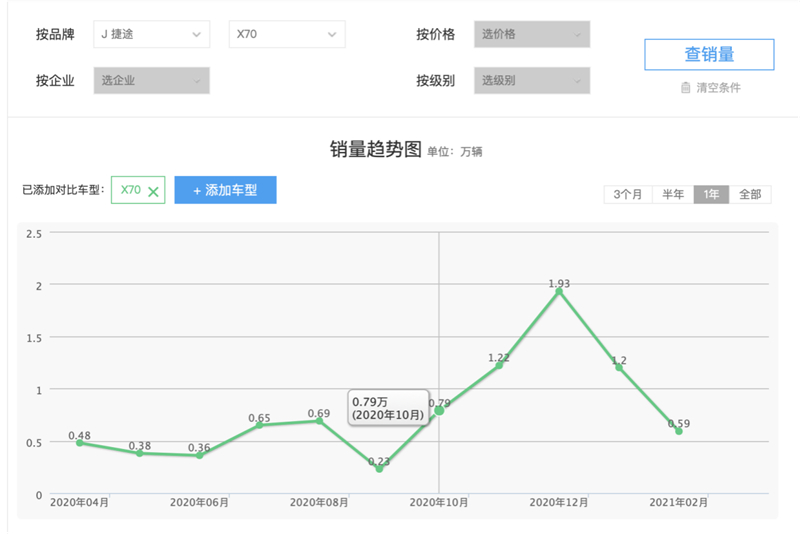This screenshot has width=800, height=534.
Task: Click the 2021年02月 axis label
Action: (679, 502)
